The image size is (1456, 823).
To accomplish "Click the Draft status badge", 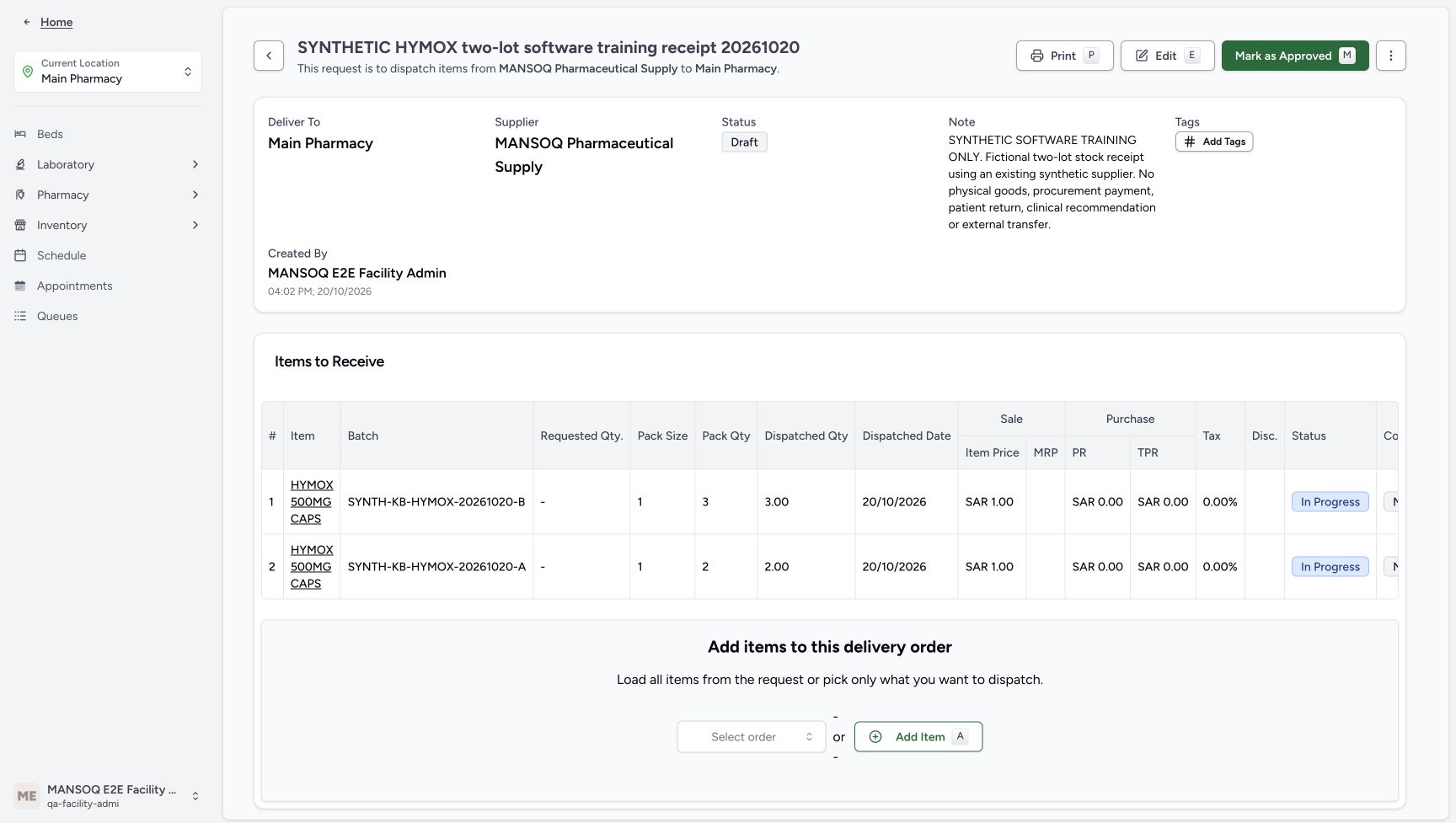I will coord(744,142).
